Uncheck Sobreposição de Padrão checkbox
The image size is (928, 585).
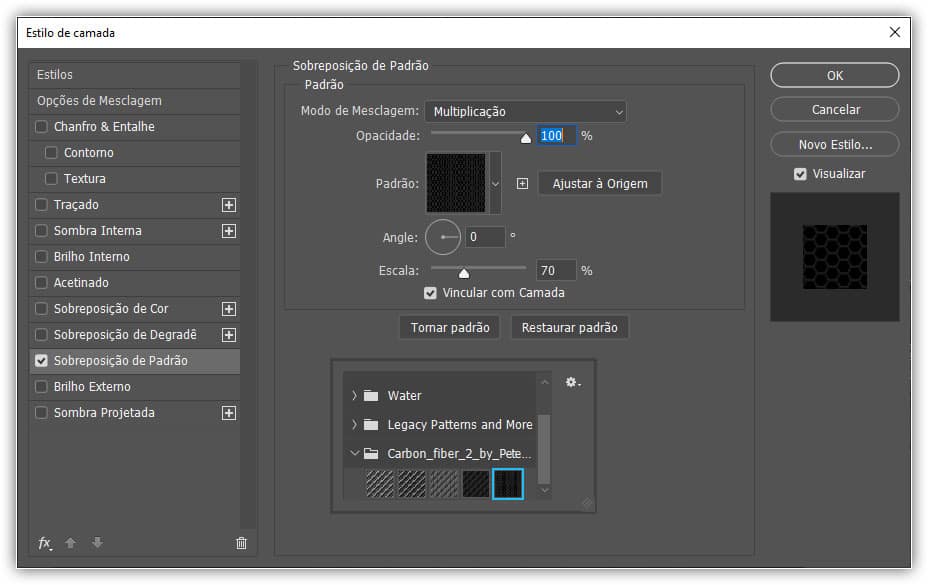click(41, 361)
